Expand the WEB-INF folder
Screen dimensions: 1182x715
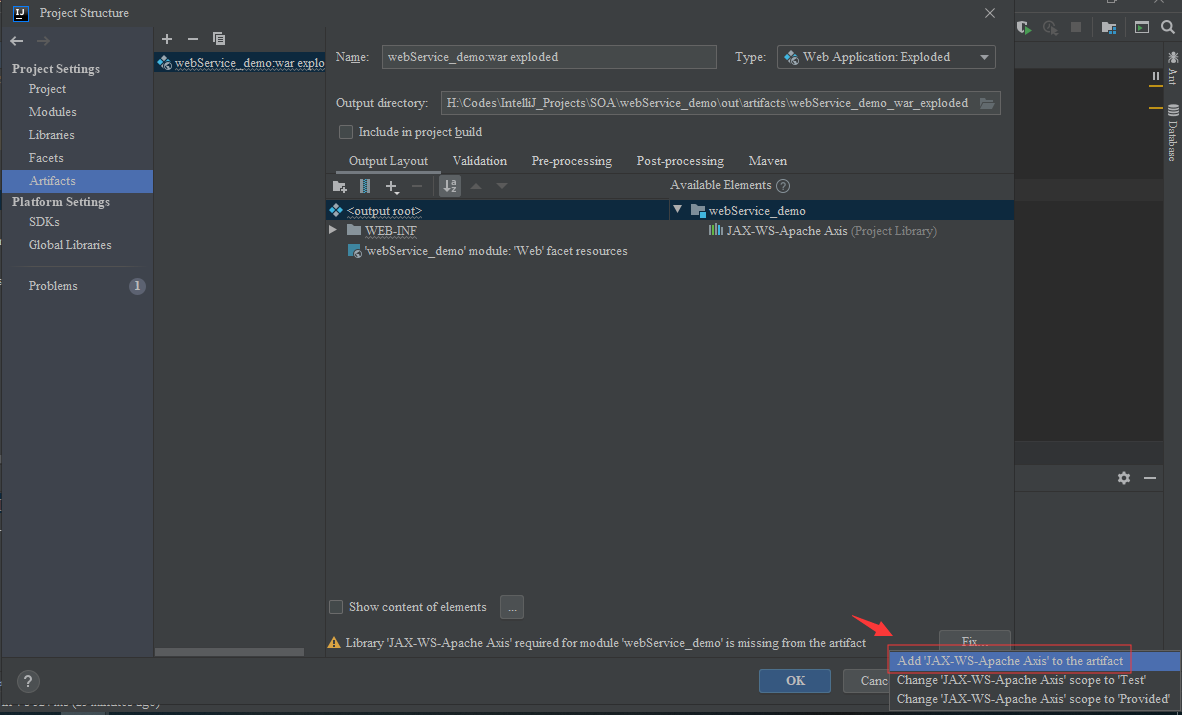332,229
